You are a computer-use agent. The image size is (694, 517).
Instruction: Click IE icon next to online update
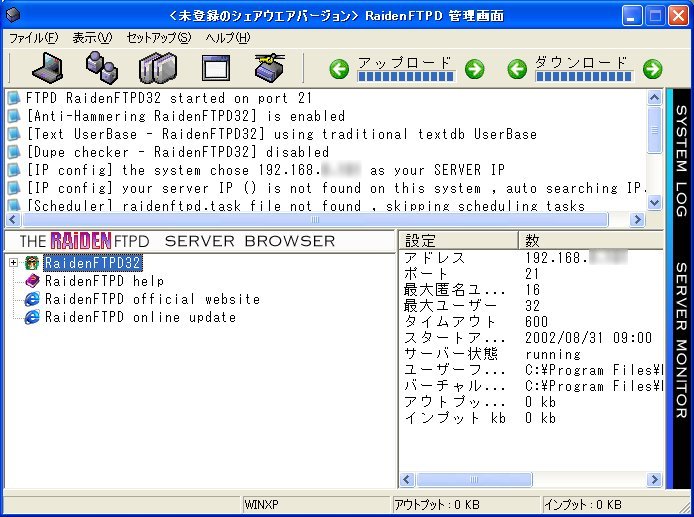32,317
